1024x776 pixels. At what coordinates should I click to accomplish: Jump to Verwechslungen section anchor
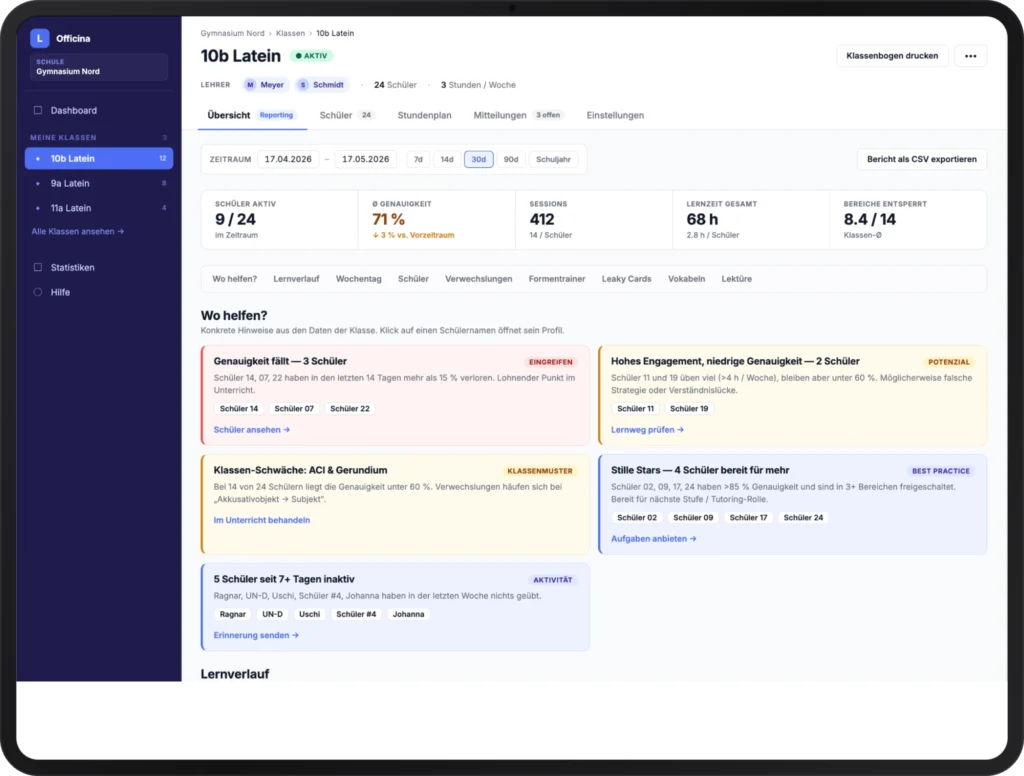point(479,279)
